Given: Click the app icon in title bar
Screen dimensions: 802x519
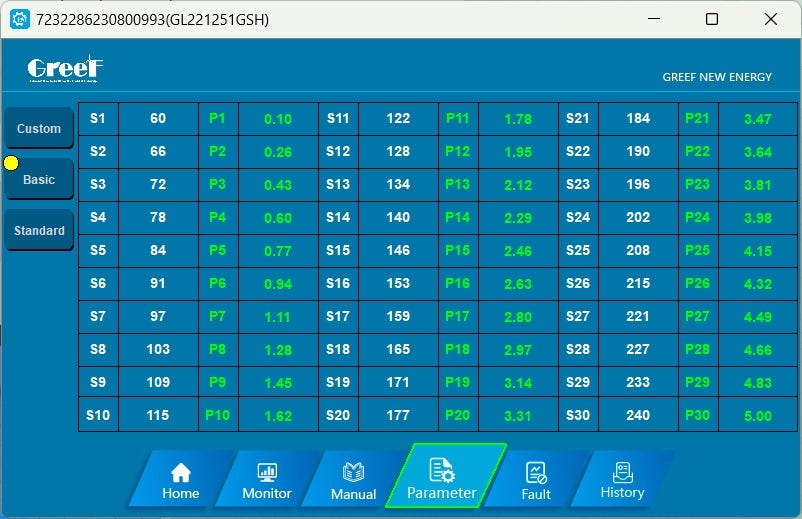Looking at the screenshot, I should click(20, 19).
